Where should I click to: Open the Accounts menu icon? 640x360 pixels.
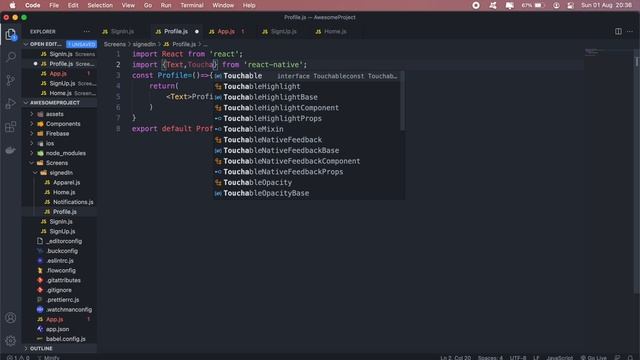pyautogui.click(x=11, y=318)
